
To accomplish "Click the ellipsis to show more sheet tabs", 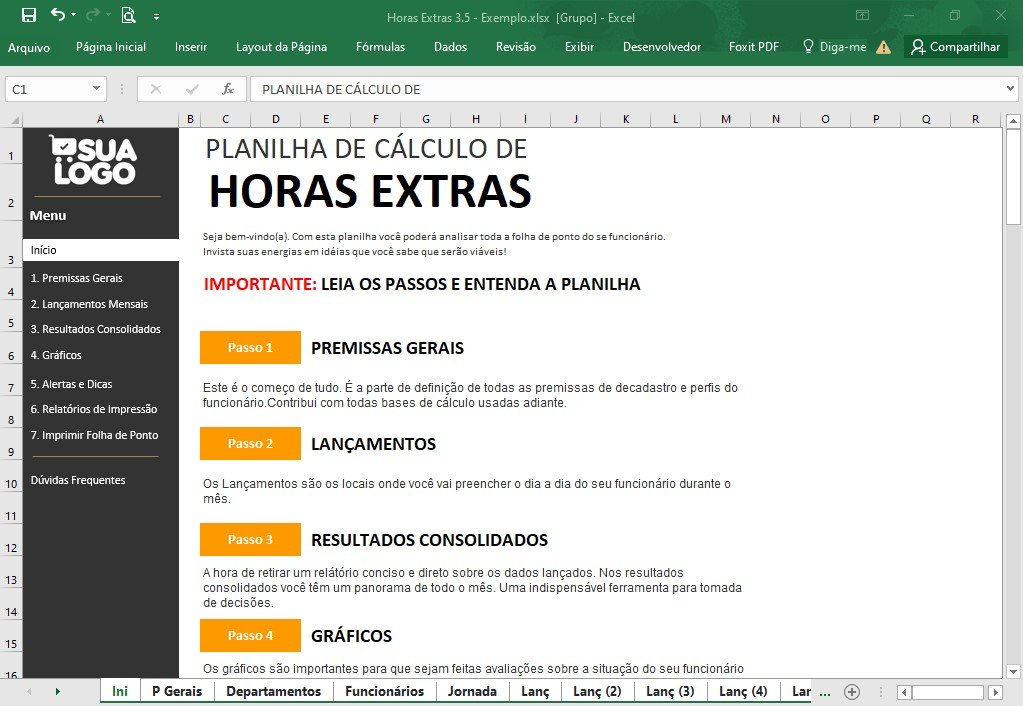I will (x=825, y=693).
